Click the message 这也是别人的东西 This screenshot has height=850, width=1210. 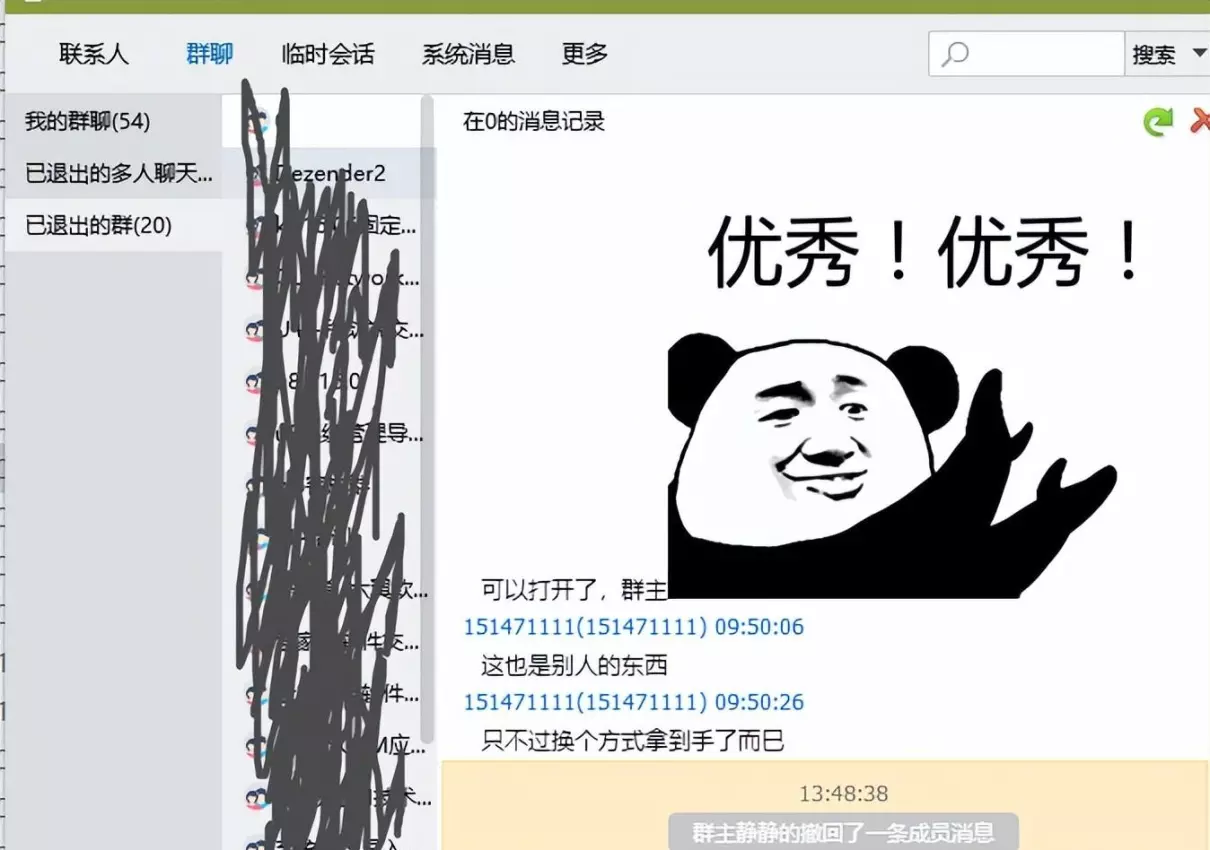573,665
